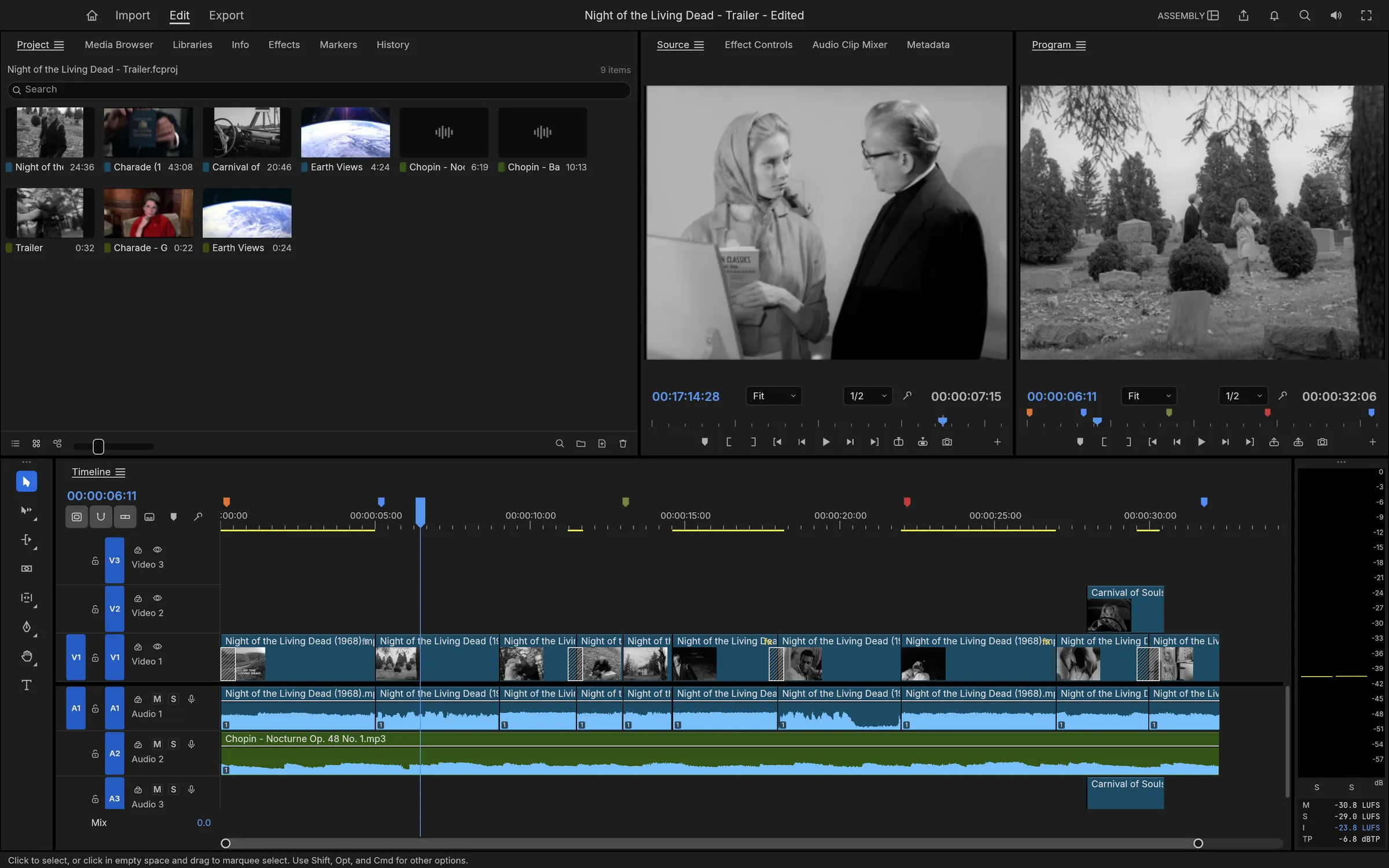Open Program monitor 1/2 resolution dropdown
1389x868 pixels.
tap(1243, 396)
